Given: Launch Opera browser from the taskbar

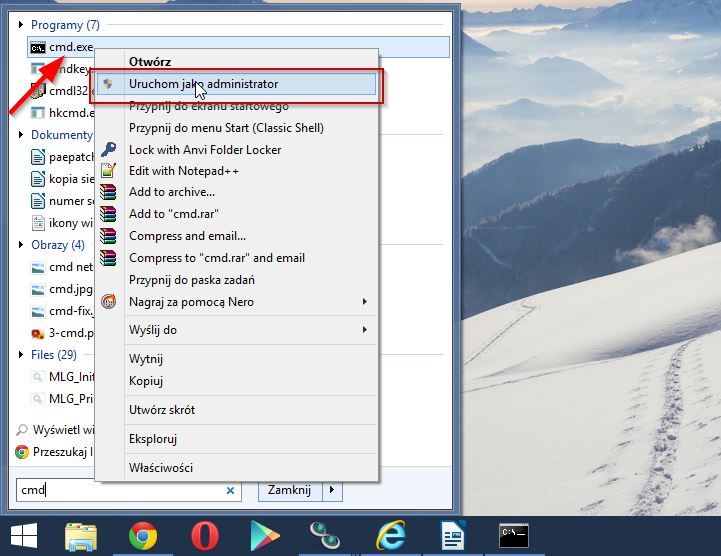Looking at the screenshot, I should pyautogui.click(x=204, y=536).
